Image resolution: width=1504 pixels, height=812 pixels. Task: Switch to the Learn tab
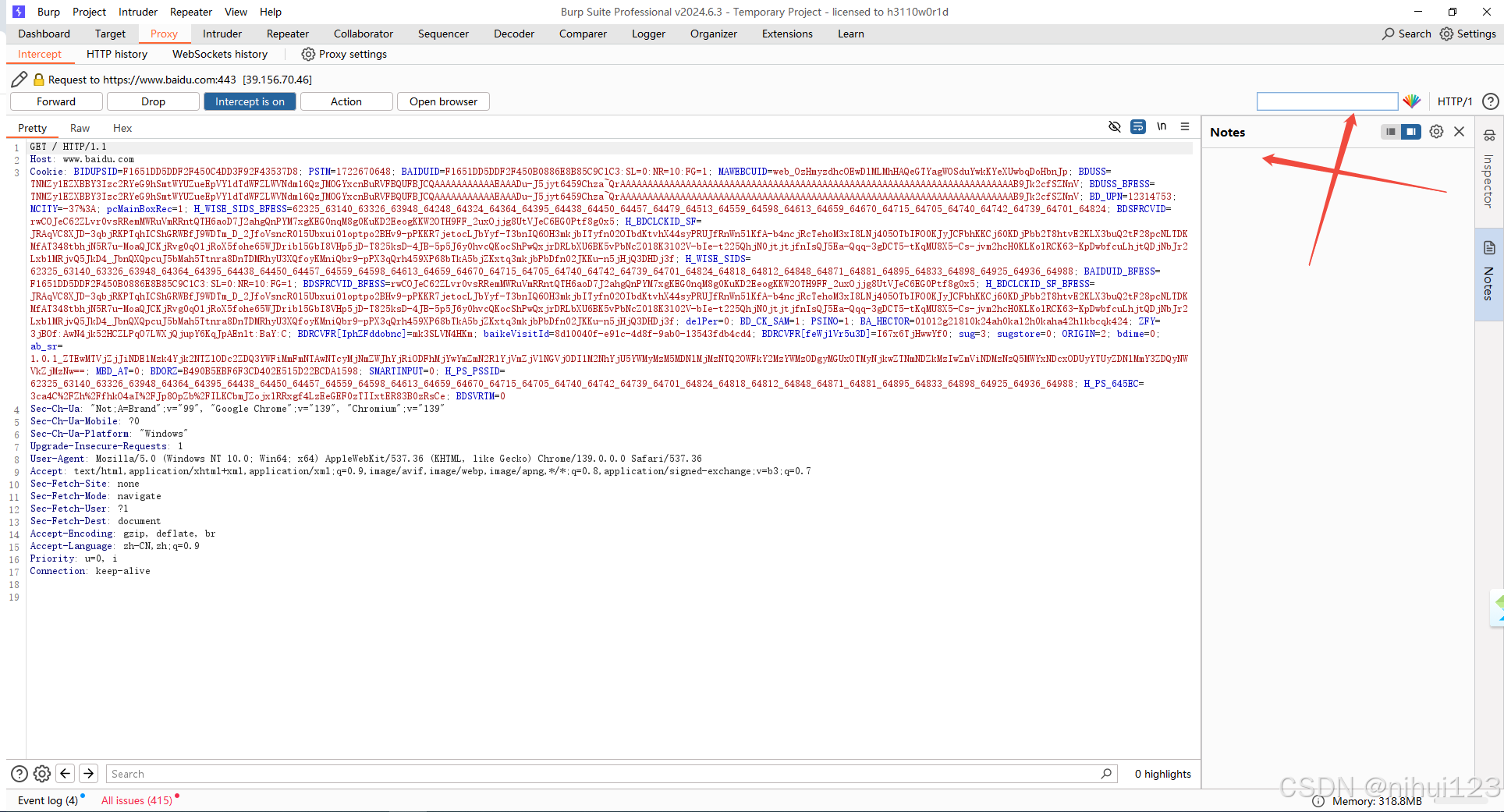(851, 34)
